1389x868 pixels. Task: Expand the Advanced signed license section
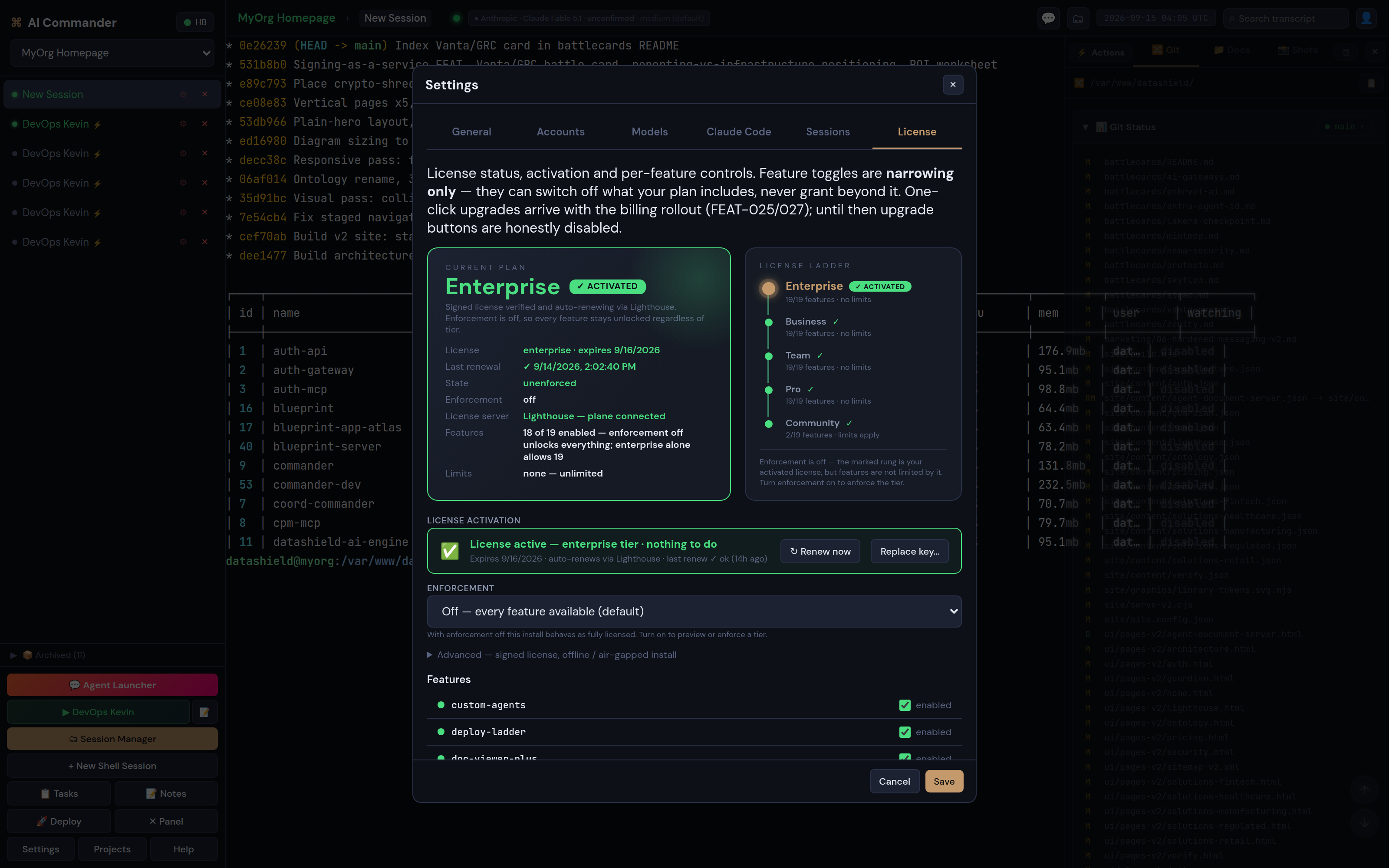point(552,655)
